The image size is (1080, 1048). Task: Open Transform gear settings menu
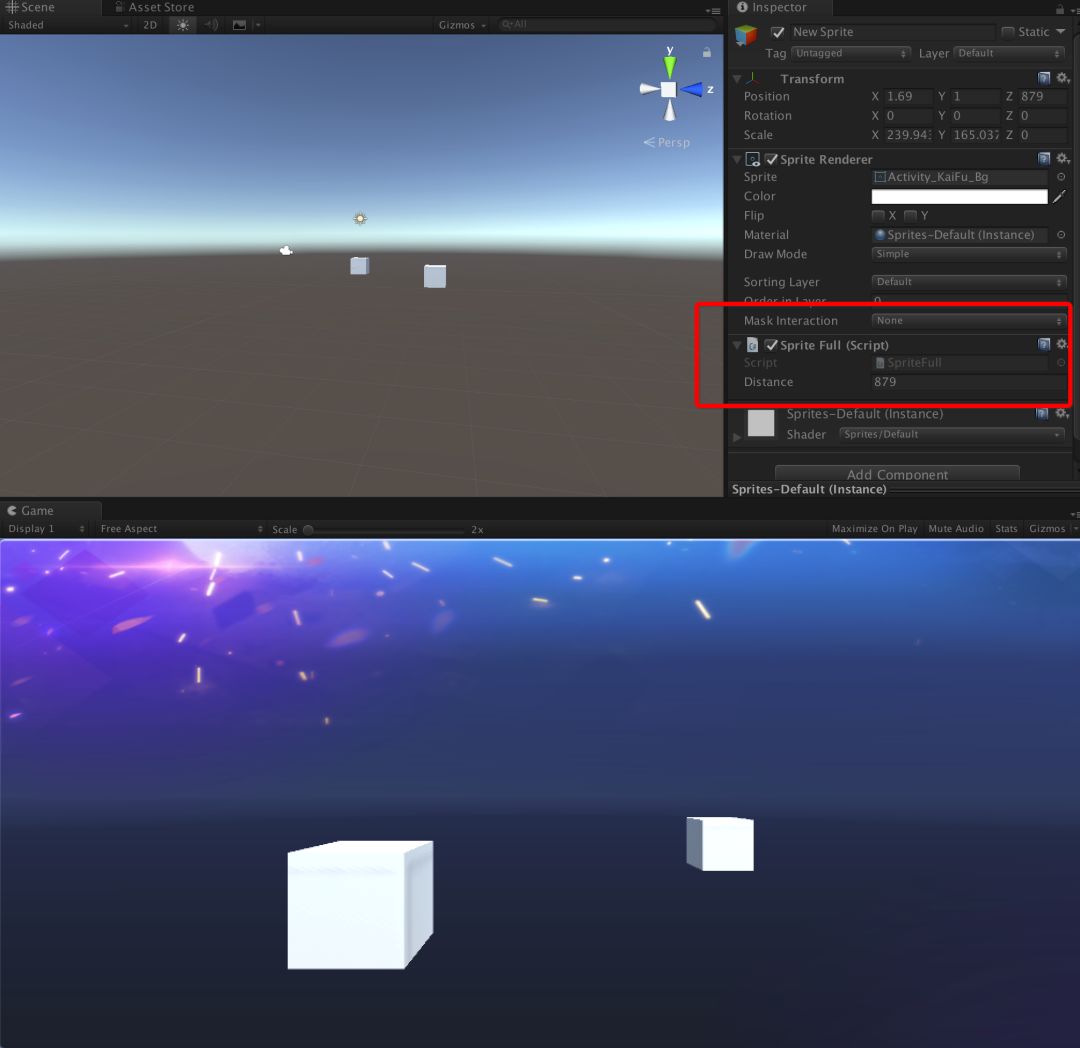pyautogui.click(x=1063, y=78)
